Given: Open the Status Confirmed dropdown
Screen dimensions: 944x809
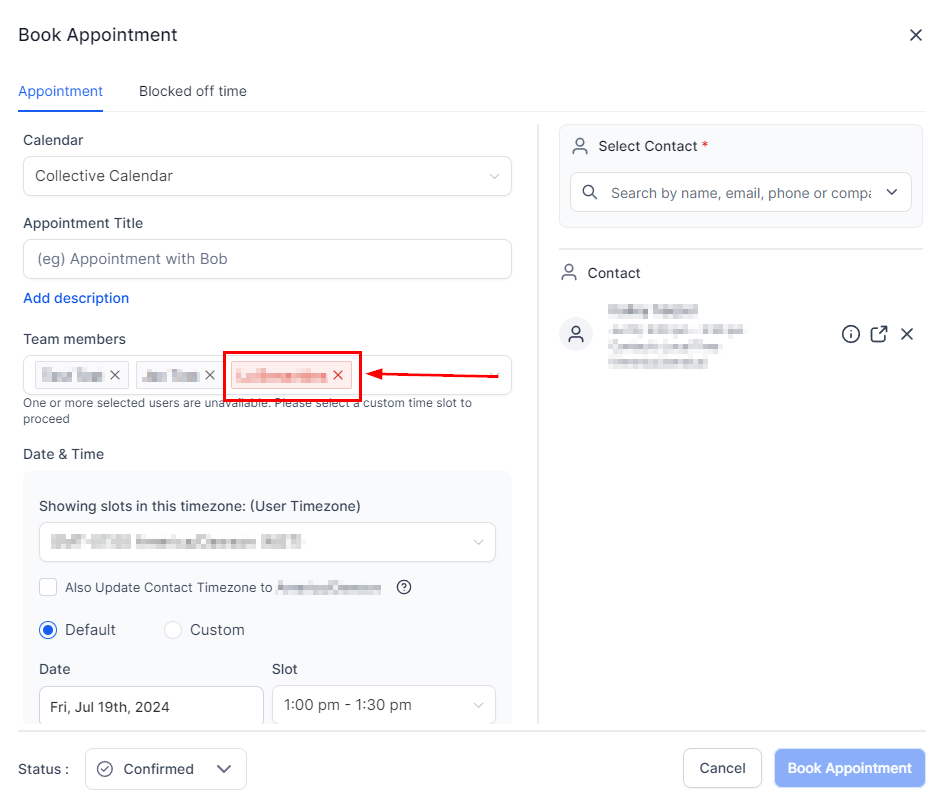Looking at the screenshot, I should click(166, 769).
